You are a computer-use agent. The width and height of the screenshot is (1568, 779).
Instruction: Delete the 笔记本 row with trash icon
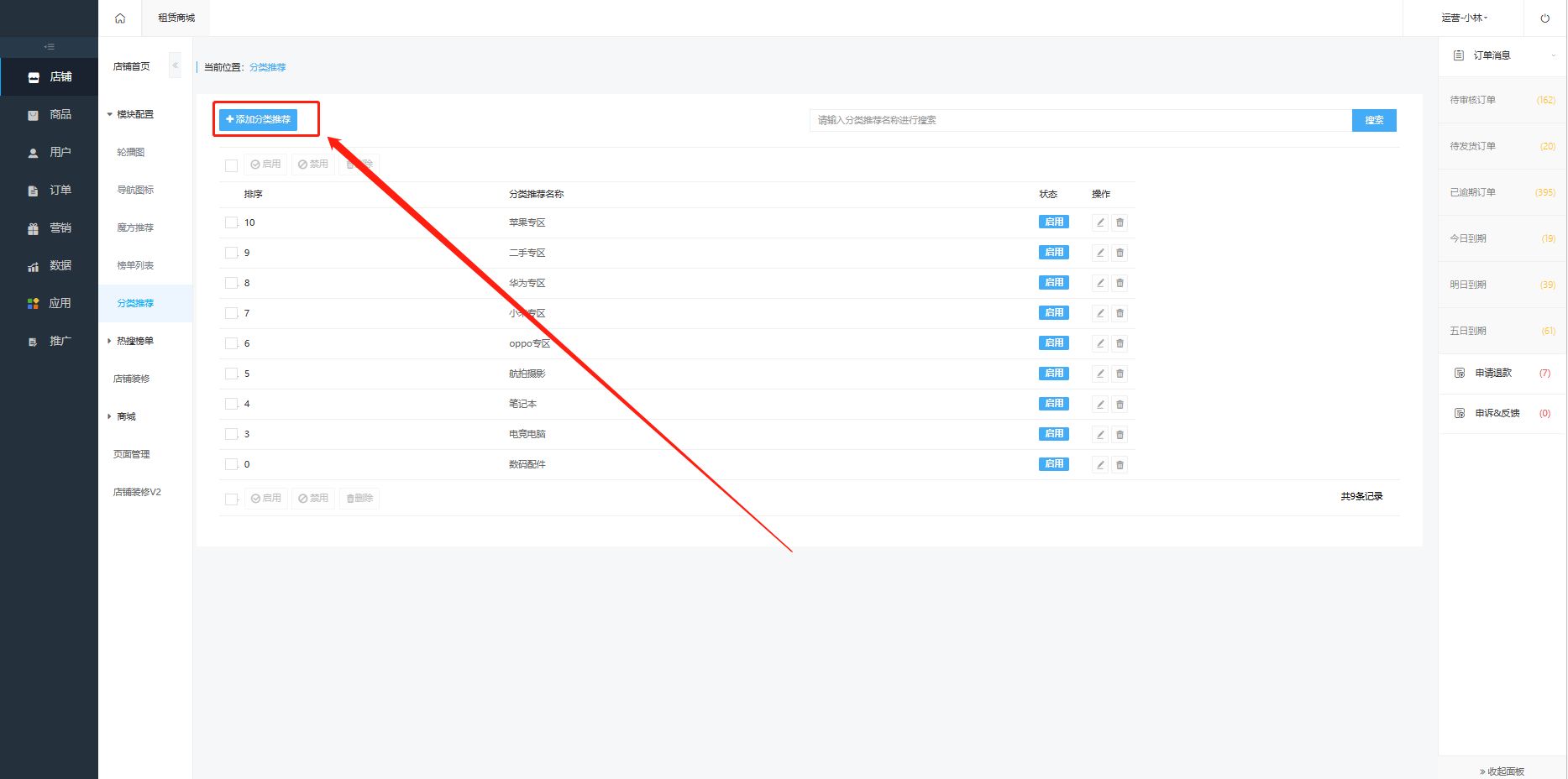point(1120,404)
